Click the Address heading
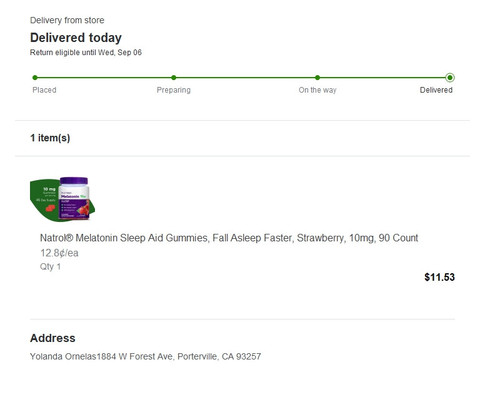The width and height of the screenshot is (500, 404). (53, 338)
